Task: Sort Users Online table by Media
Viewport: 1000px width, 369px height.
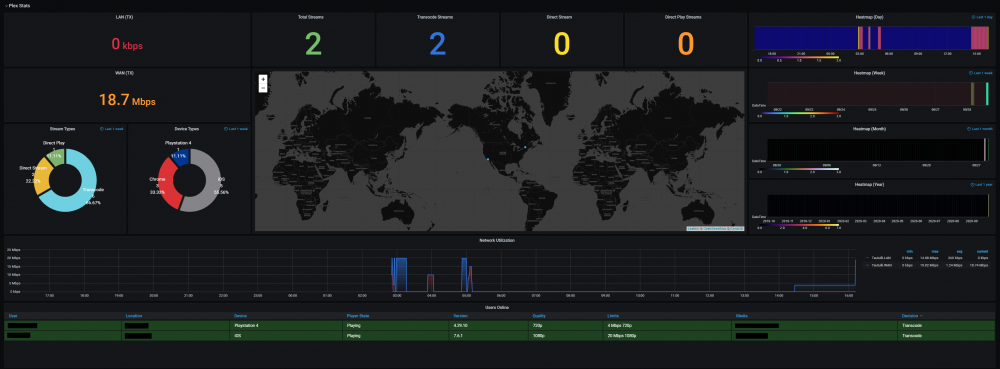Action: 741,315
